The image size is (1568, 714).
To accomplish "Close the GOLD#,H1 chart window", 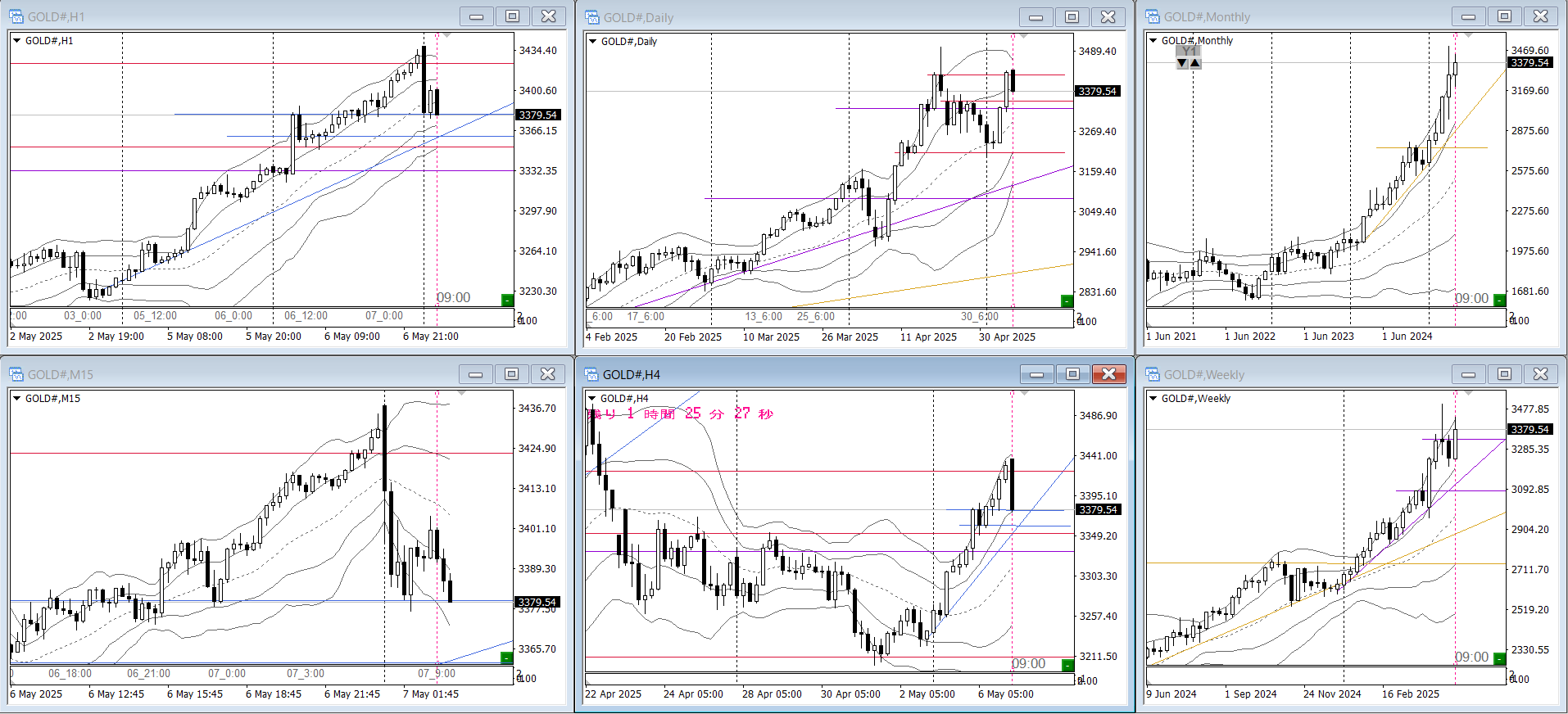I will 549,16.
